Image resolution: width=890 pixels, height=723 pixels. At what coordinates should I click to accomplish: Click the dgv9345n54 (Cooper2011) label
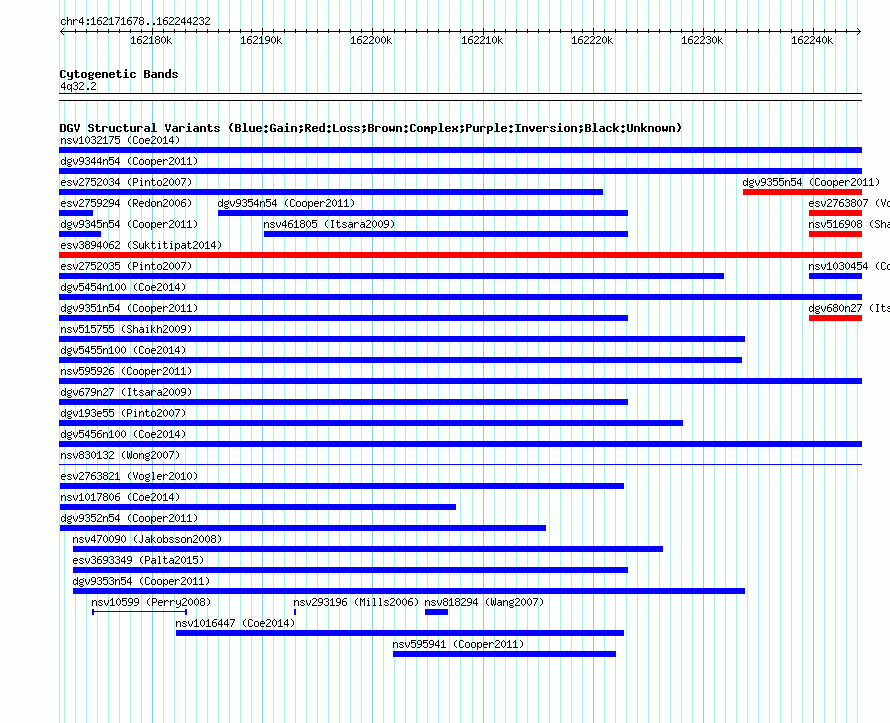point(129,224)
